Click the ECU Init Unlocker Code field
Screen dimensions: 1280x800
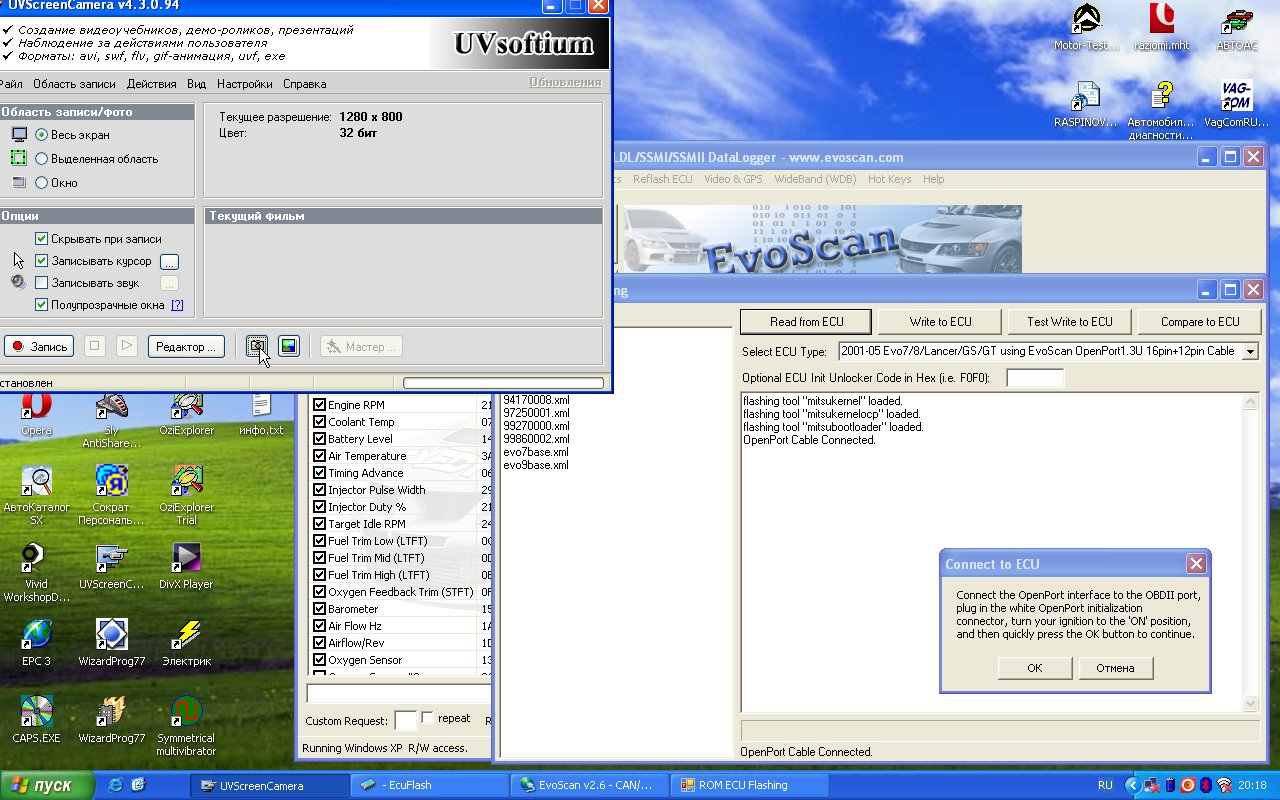coord(1035,378)
